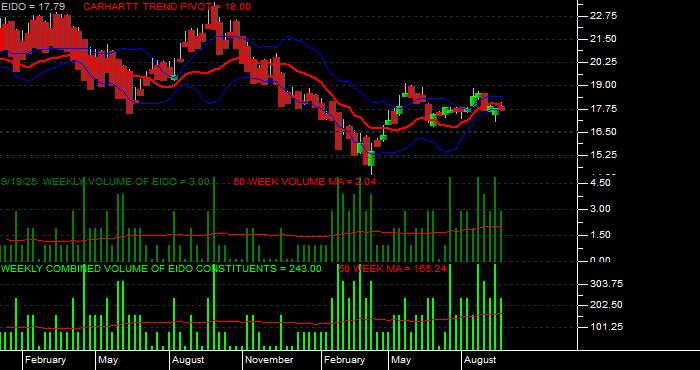Click the '50 WEEK VOLUME MA = 2.04' label
The width and height of the screenshot is (700, 370).
[x=304, y=182]
